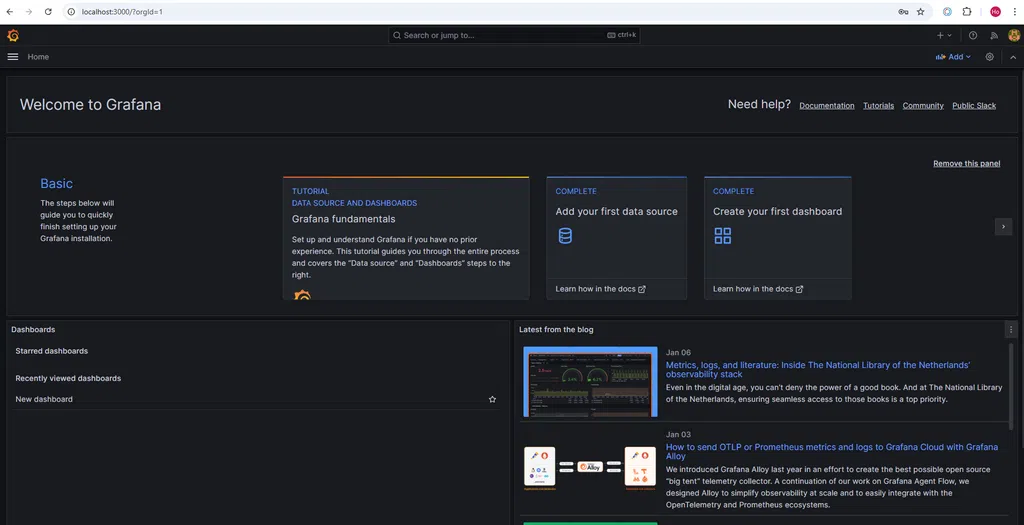Open the Grafana fundamentals tutorial card
Viewport: 1024px width, 525px height.
pyautogui.click(x=406, y=238)
